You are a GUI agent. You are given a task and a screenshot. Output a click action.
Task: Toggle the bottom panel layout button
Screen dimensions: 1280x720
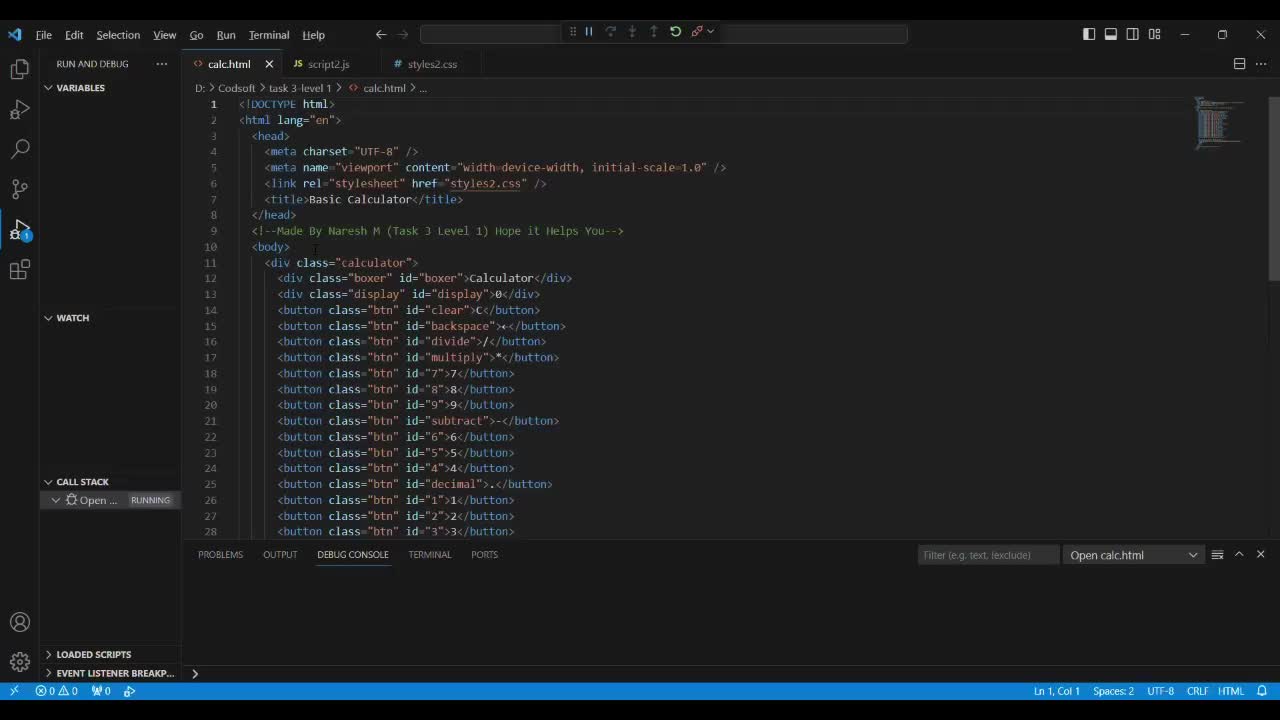[1111, 34]
